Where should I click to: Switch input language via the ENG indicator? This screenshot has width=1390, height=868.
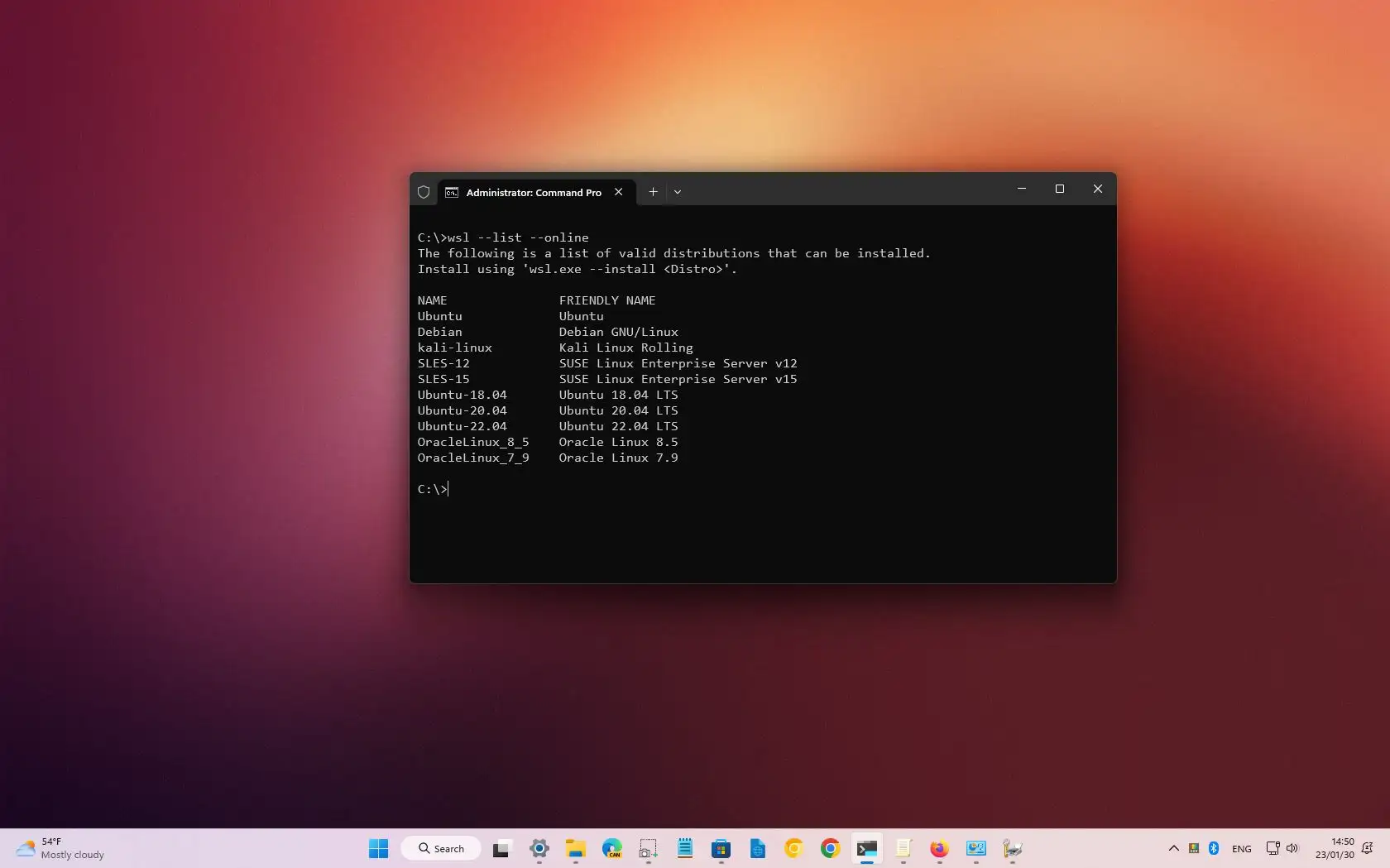(x=1241, y=849)
